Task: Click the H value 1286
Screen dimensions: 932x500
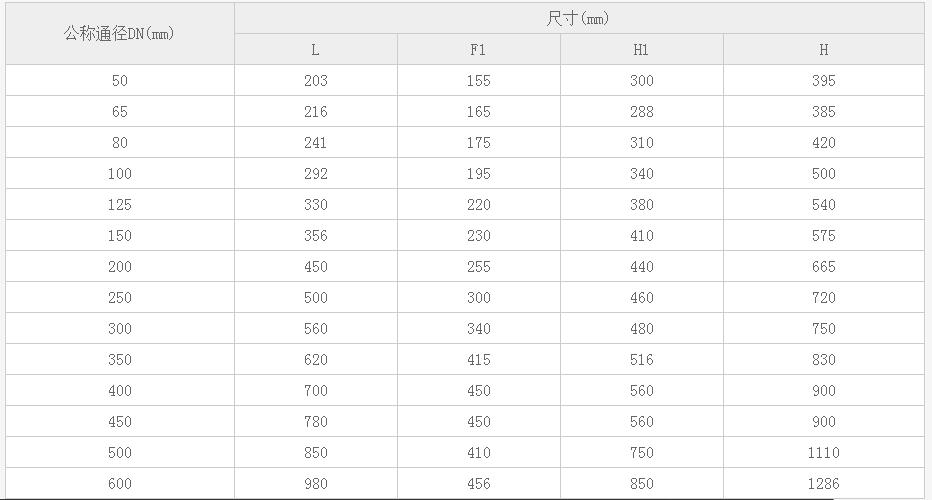Action: 823,484
